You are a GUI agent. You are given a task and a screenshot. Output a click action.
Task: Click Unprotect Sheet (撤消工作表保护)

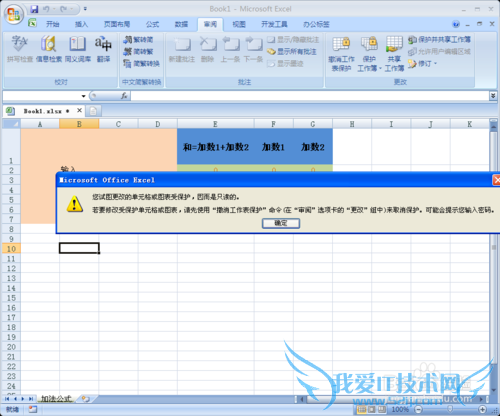point(341,53)
